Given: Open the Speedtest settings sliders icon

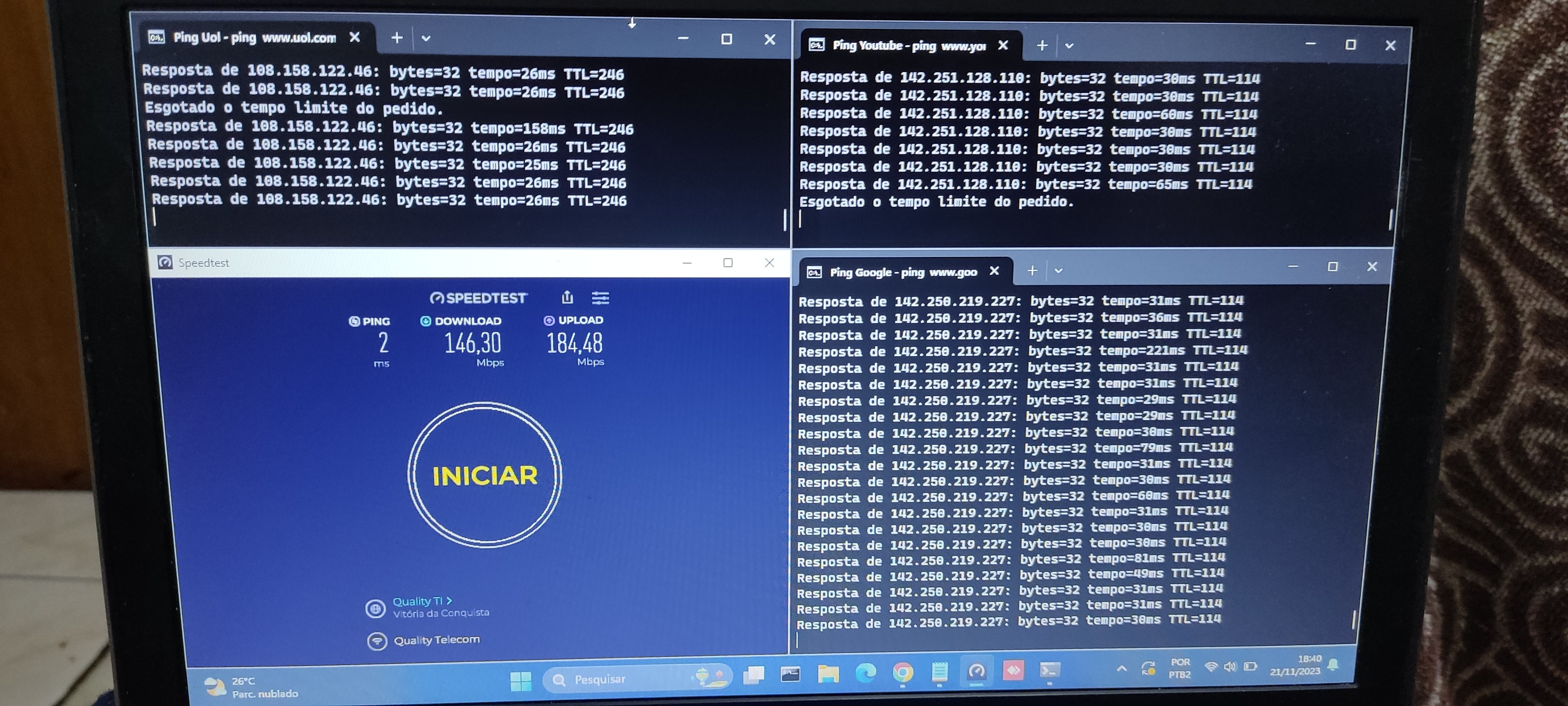Looking at the screenshot, I should (600, 298).
